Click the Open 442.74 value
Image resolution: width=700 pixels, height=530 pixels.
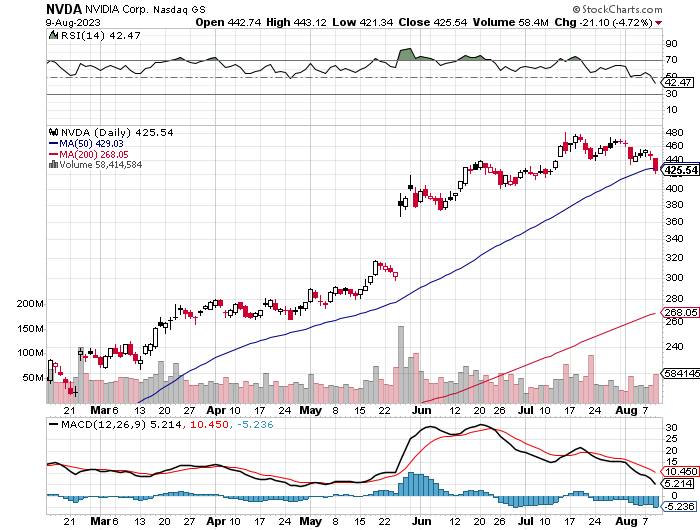click(x=228, y=22)
